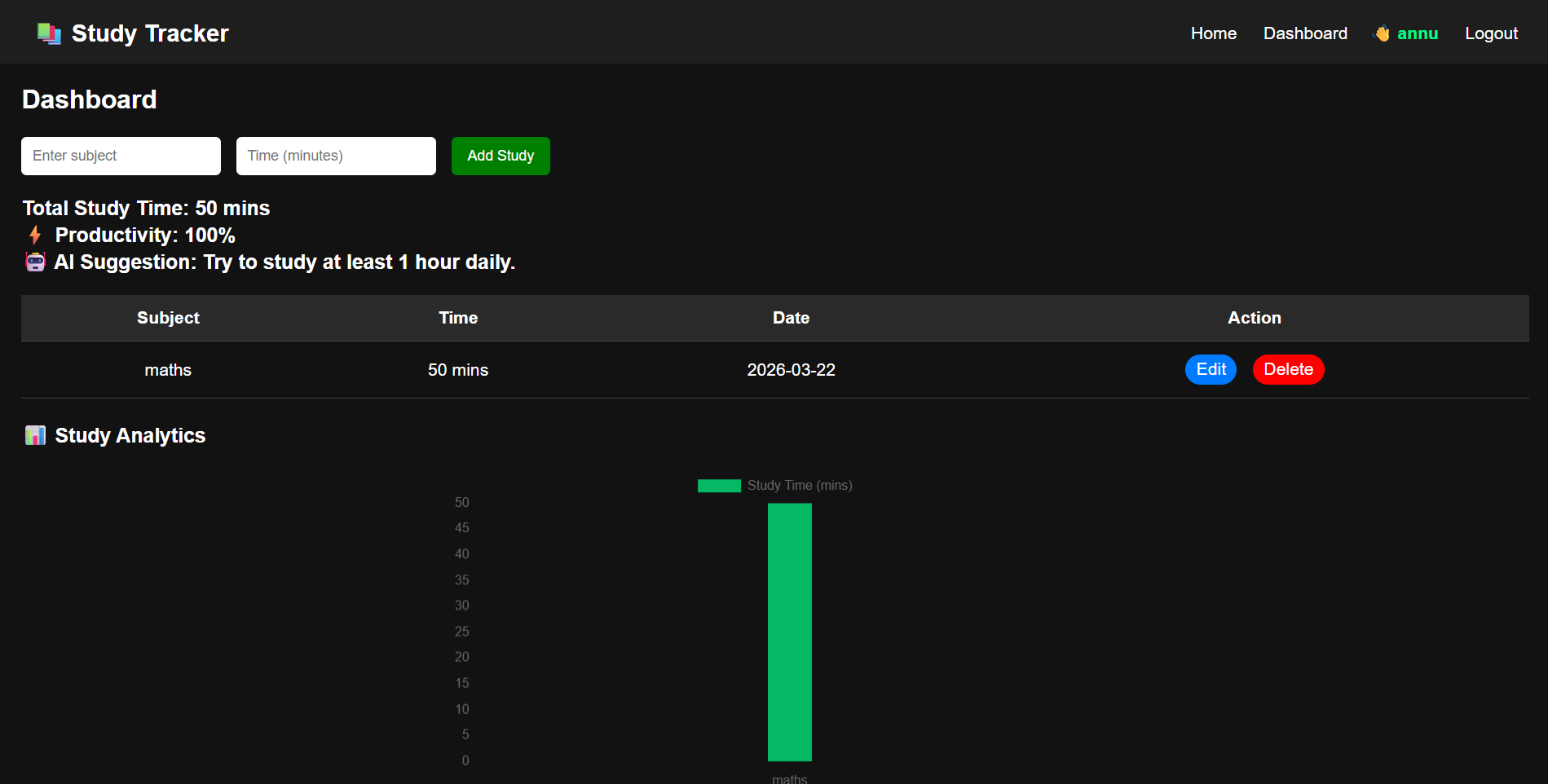Open the annu username profile link
Screen dimensions: 1548x784
(x=1417, y=33)
